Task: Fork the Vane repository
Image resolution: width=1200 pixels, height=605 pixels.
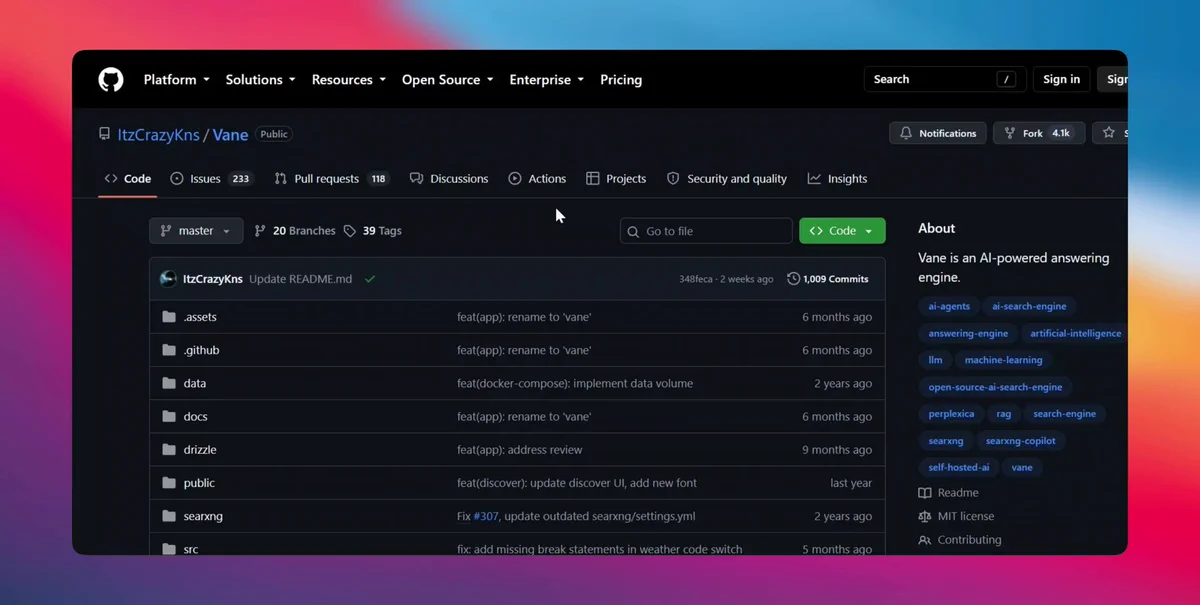Action: point(1039,133)
